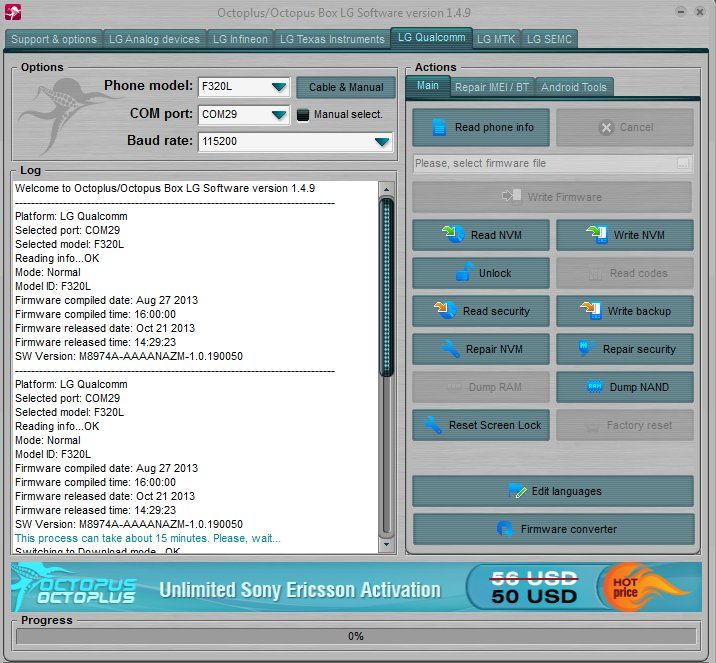Click the Read NVM green arrow icon
716x663 pixels.
tap(453, 234)
